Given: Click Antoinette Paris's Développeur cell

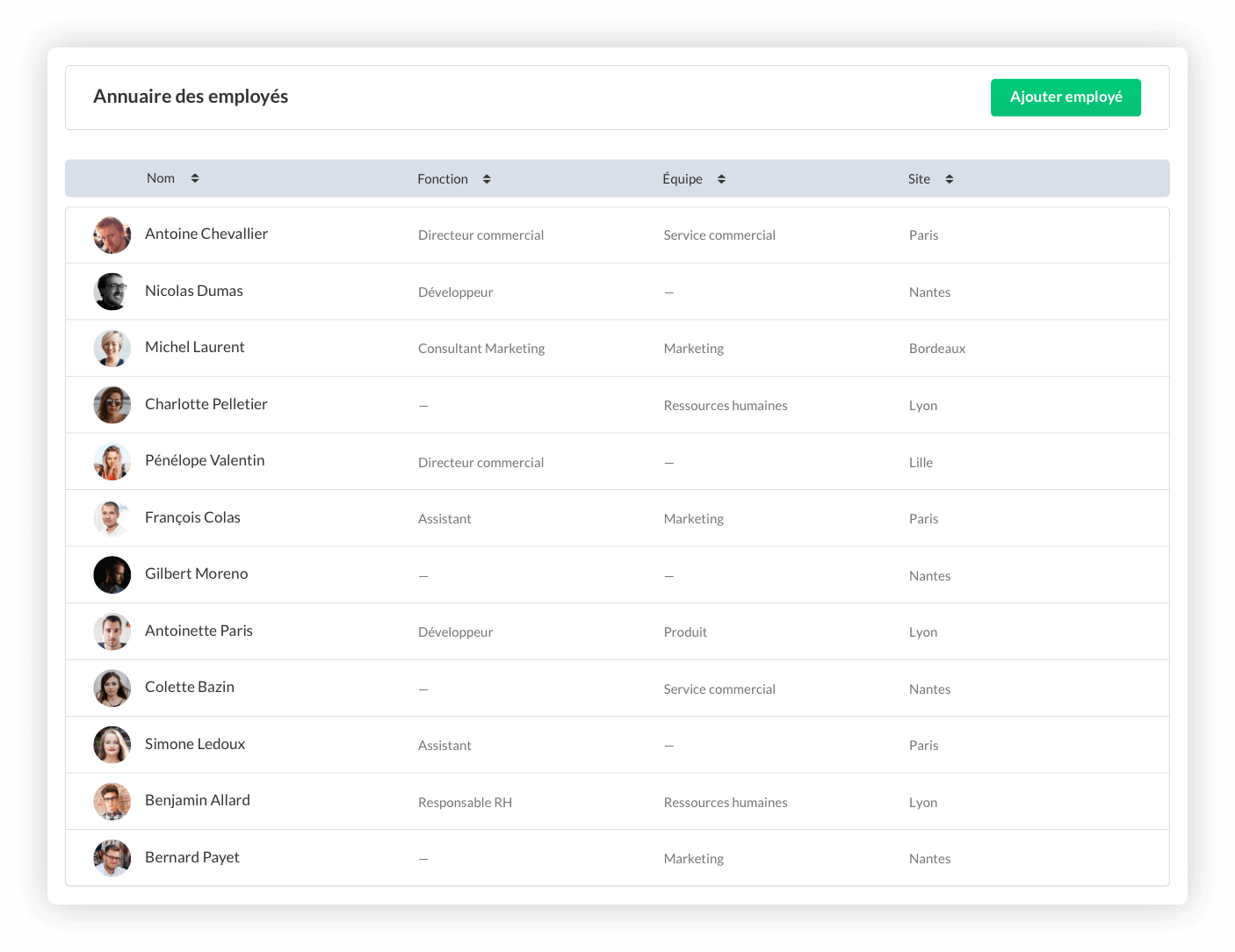Looking at the screenshot, I should pos(456,632).
